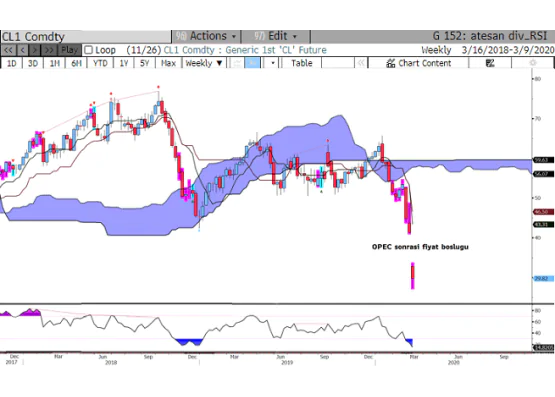Open the Actions dropdown menu
This screenshot has height=397, width=555.
[206, 36]
